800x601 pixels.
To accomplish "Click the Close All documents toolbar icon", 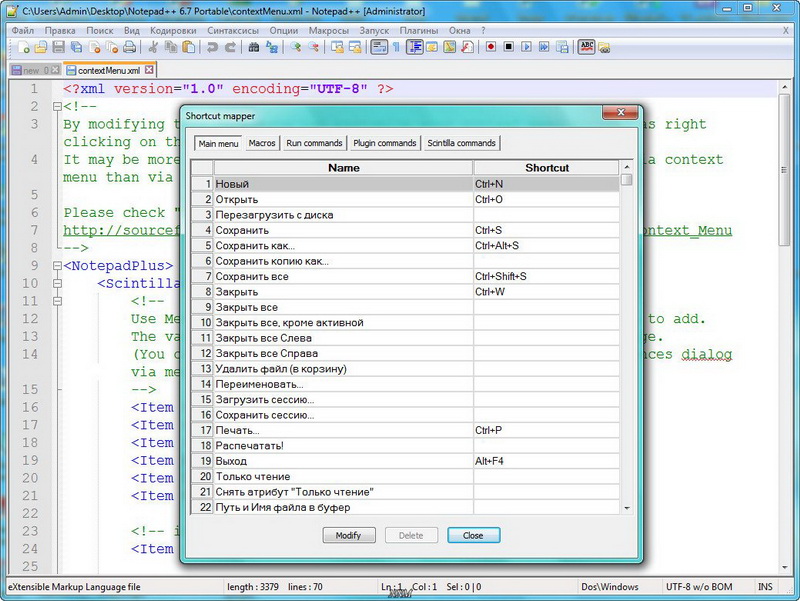I will pos(112,47).
